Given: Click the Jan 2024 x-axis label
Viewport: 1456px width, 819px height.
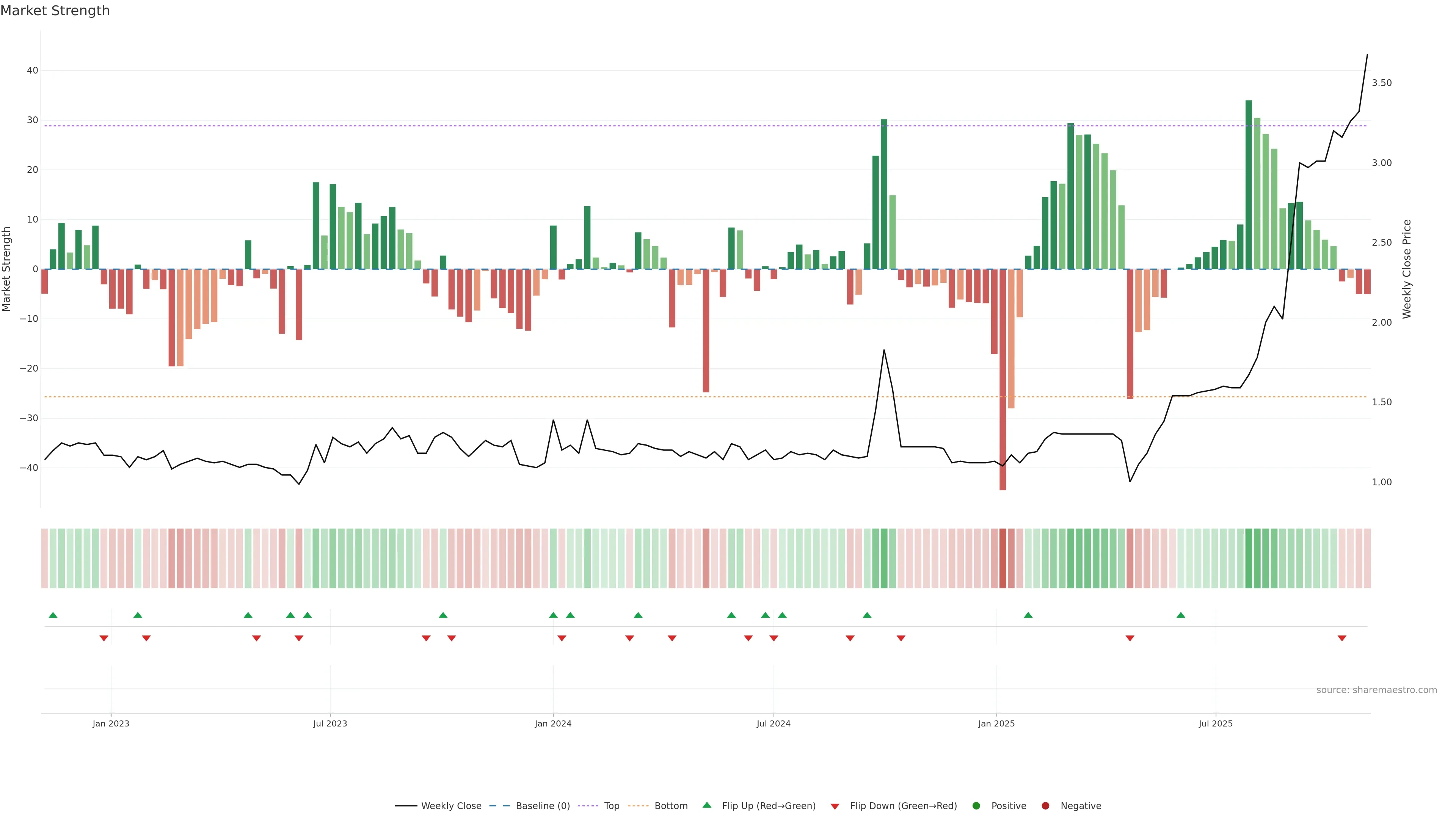Looking at the screenshot, I should [553, 723].
